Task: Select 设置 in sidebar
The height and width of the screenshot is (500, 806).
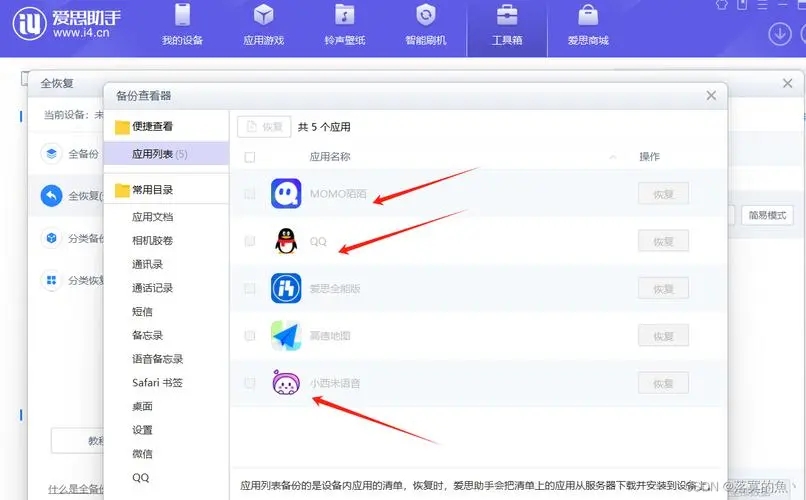Action: 142,430
